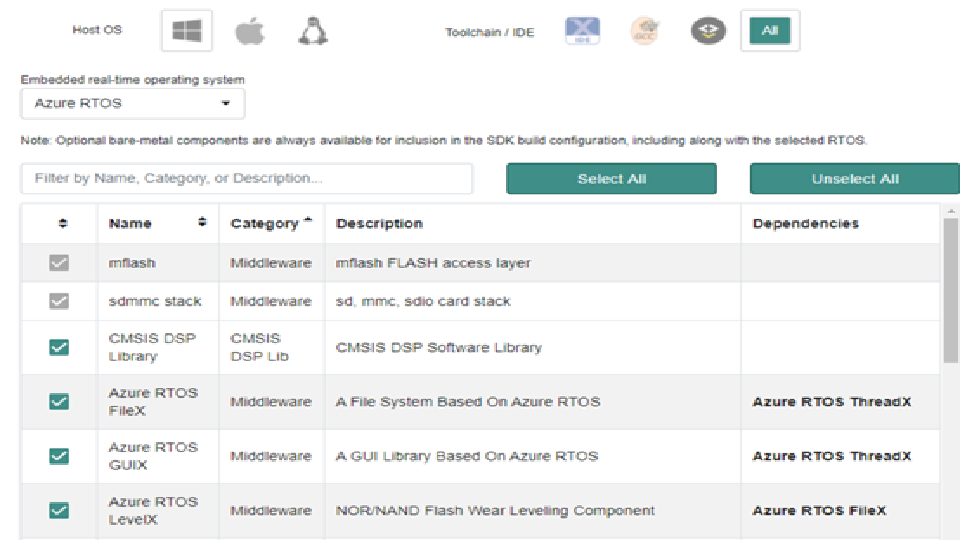The image size is (960, 540).
Task: Focus the filter by name search field
Action: [246, 179]
